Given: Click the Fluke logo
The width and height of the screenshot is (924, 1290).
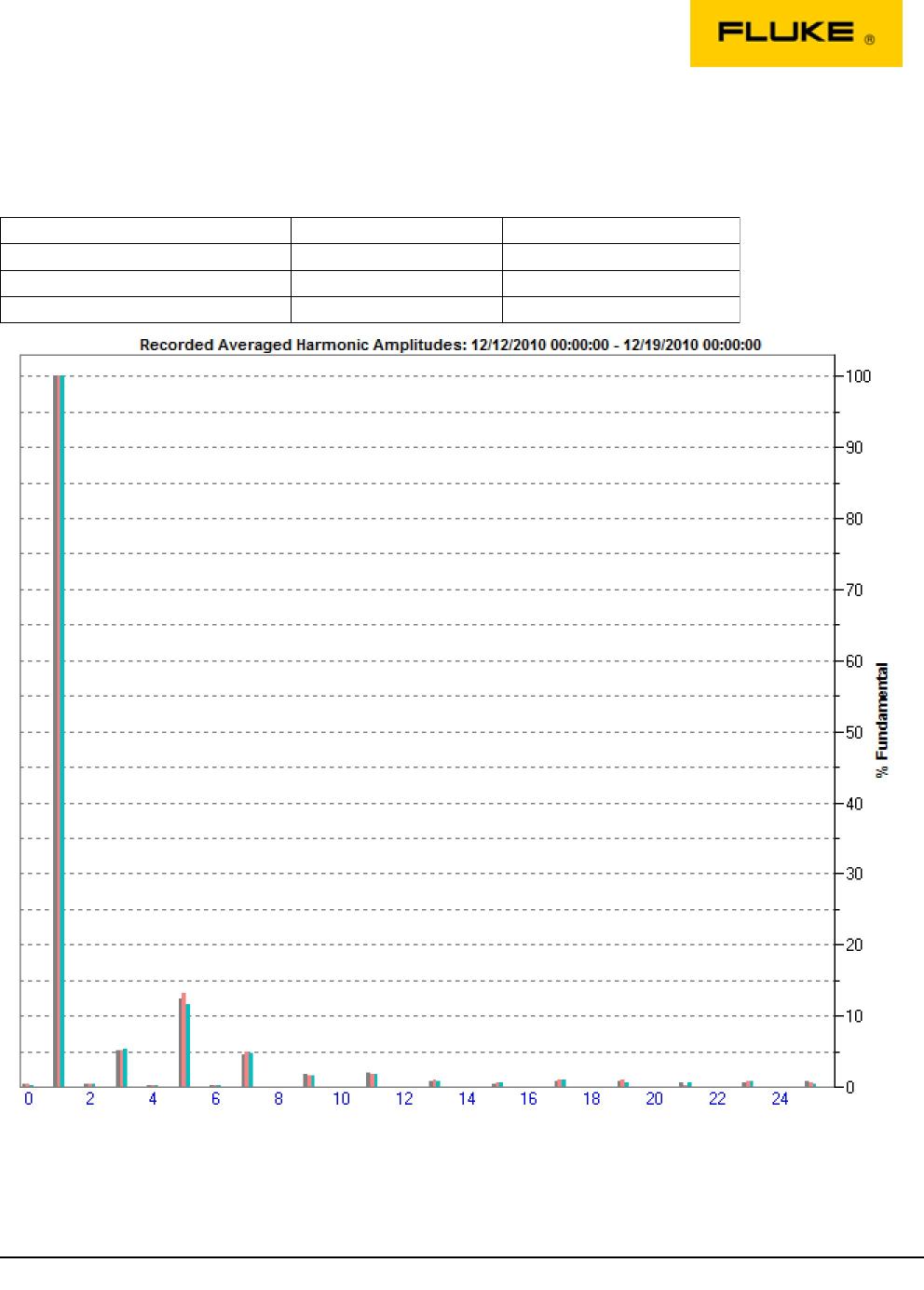Looking at the screenshot, I should (x=795, y=34).
